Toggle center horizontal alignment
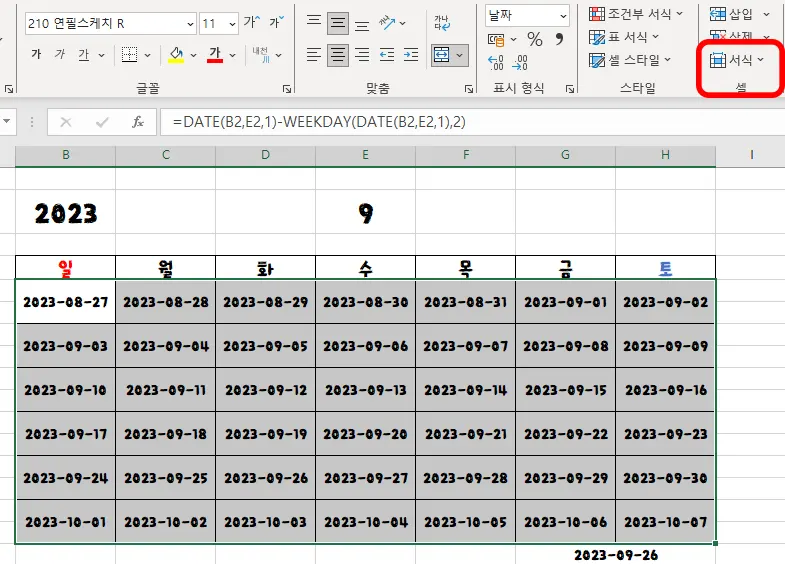 338,55
